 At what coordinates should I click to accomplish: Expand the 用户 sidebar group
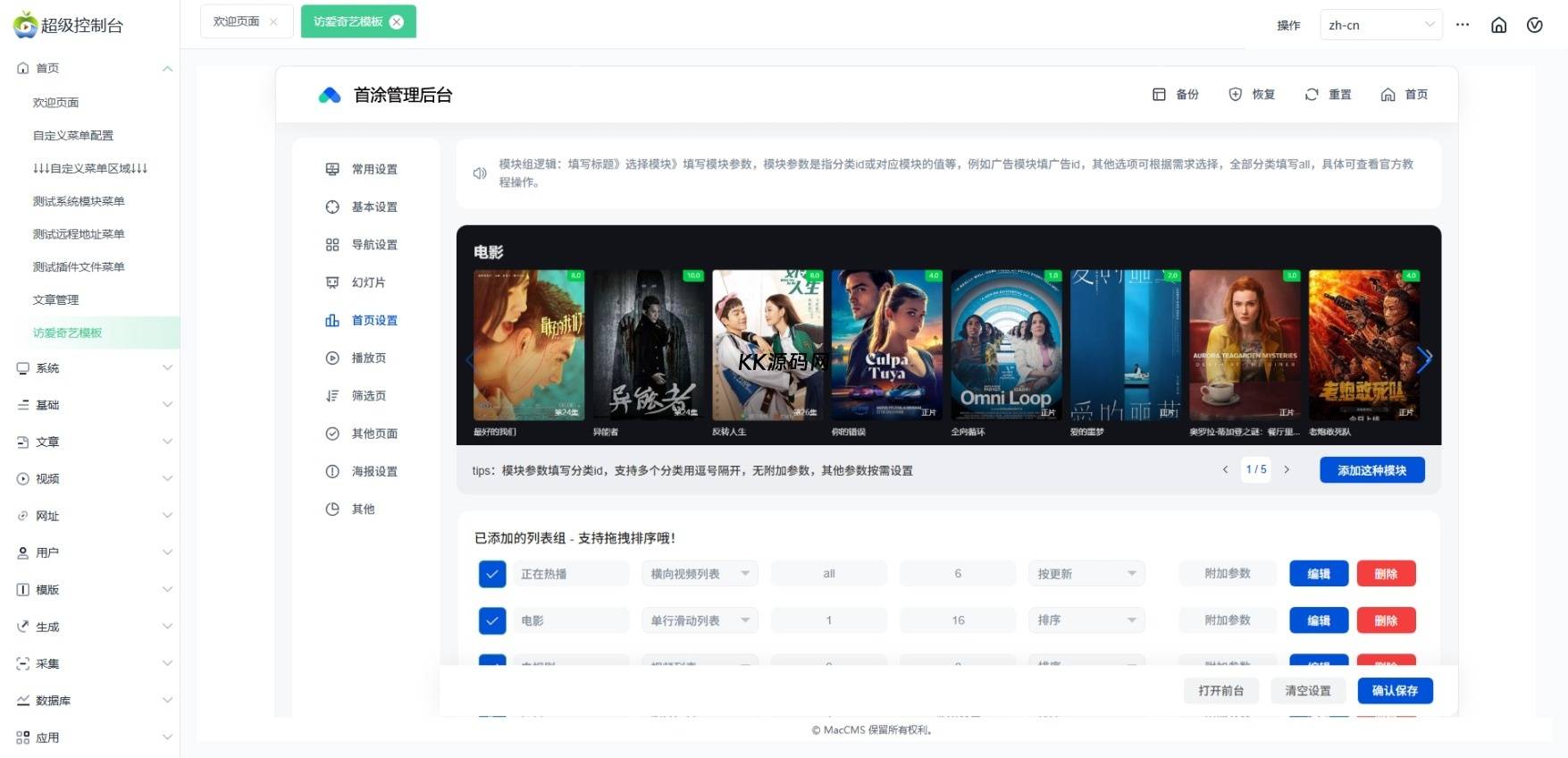tap(167, 553)
